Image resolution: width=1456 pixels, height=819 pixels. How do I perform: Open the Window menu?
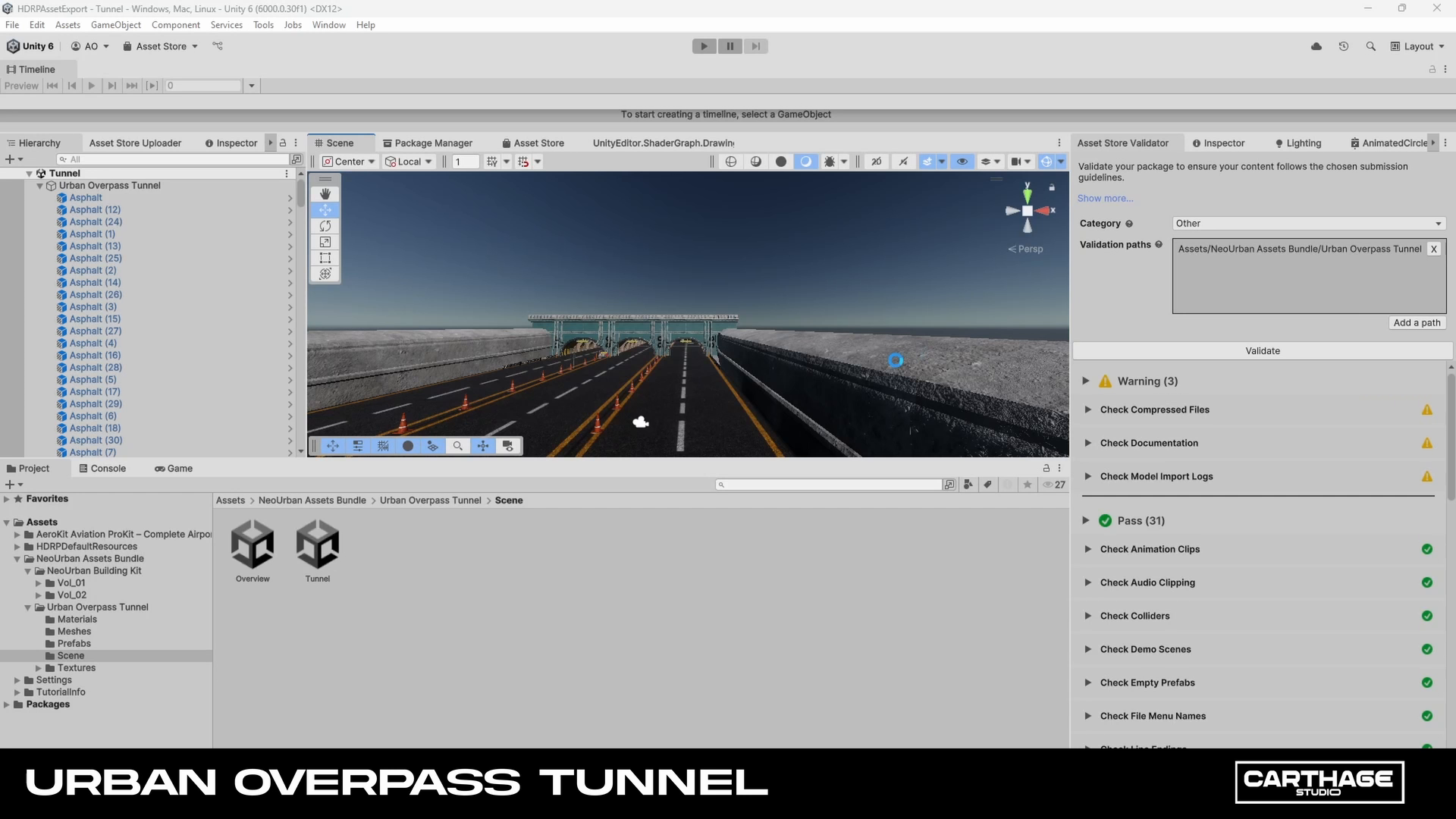[328, 25]
